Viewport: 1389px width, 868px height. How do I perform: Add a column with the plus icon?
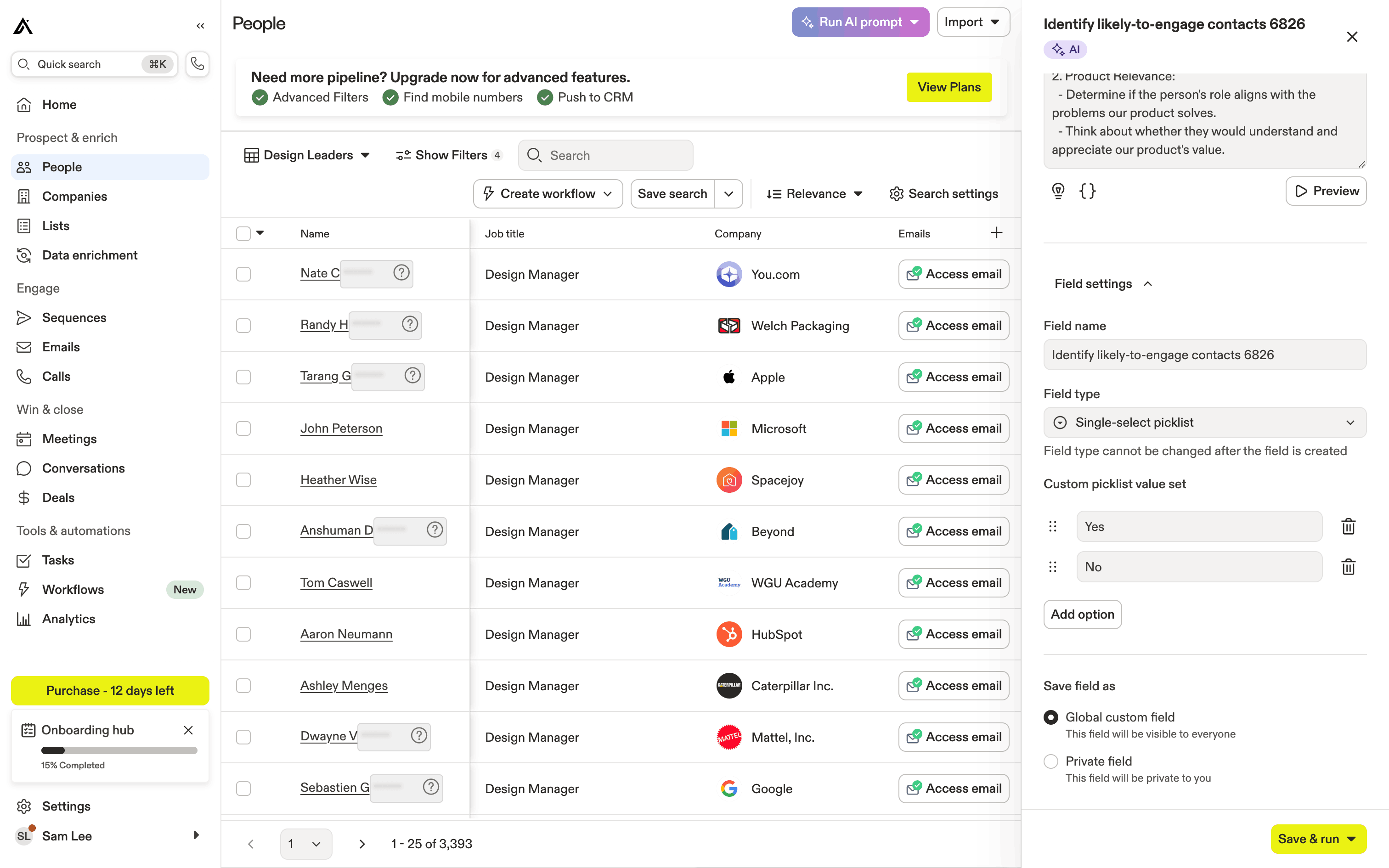point(996,232)
